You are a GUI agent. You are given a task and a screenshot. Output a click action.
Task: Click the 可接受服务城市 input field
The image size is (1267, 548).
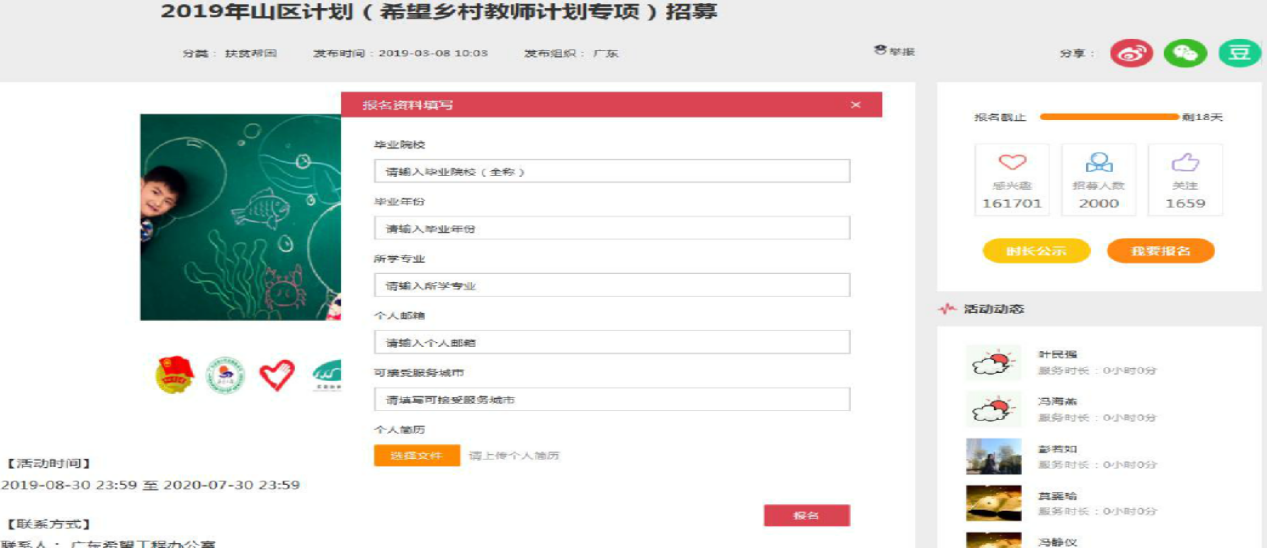[x=611, y=399]
